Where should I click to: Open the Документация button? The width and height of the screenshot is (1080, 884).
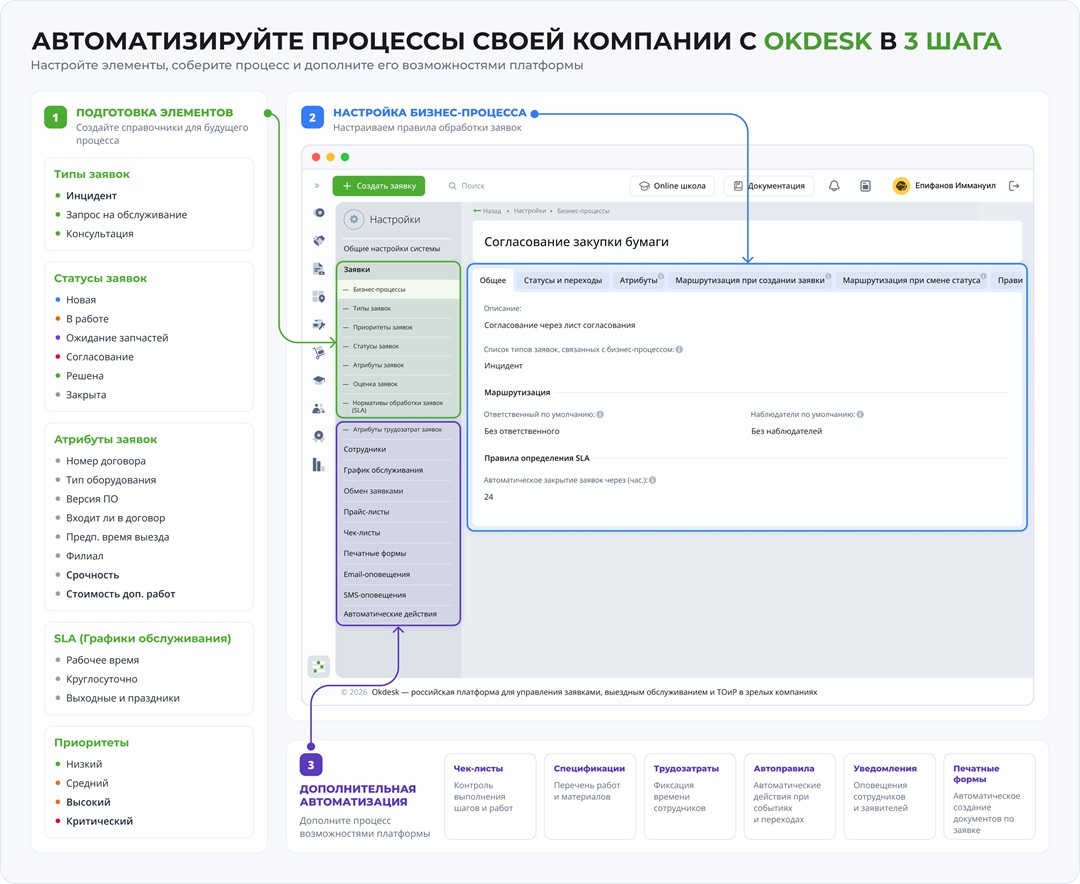[x=769, y=186]
